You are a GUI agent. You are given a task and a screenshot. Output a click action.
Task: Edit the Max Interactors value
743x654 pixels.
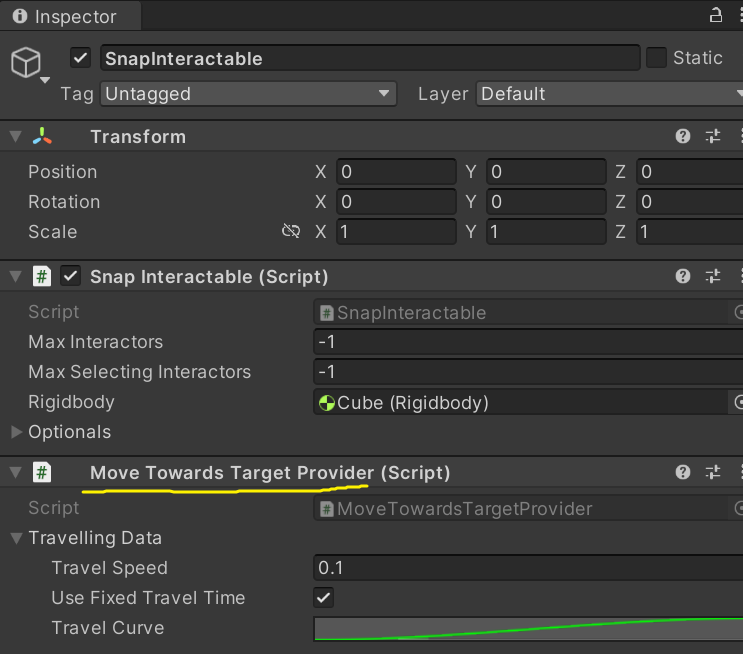pyautogui.click(x=528, y=342)
